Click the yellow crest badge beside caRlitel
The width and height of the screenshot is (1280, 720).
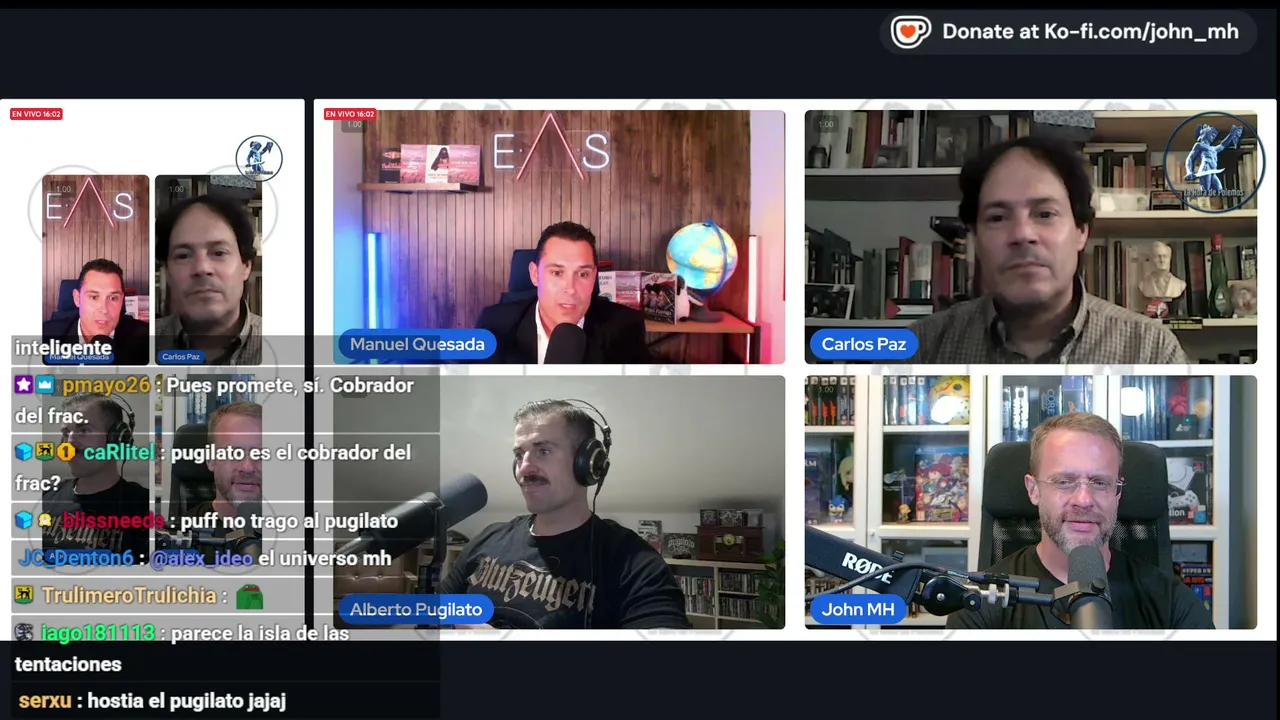[45, 452]
